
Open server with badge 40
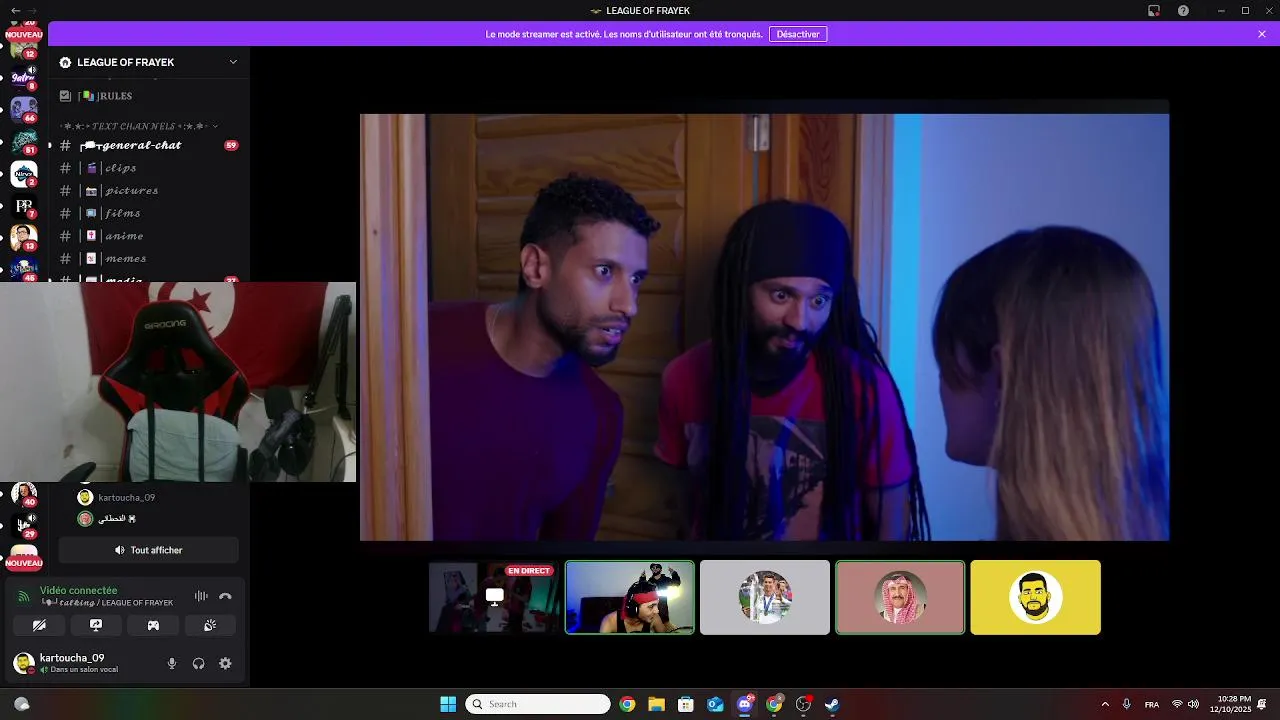[24, 494]
